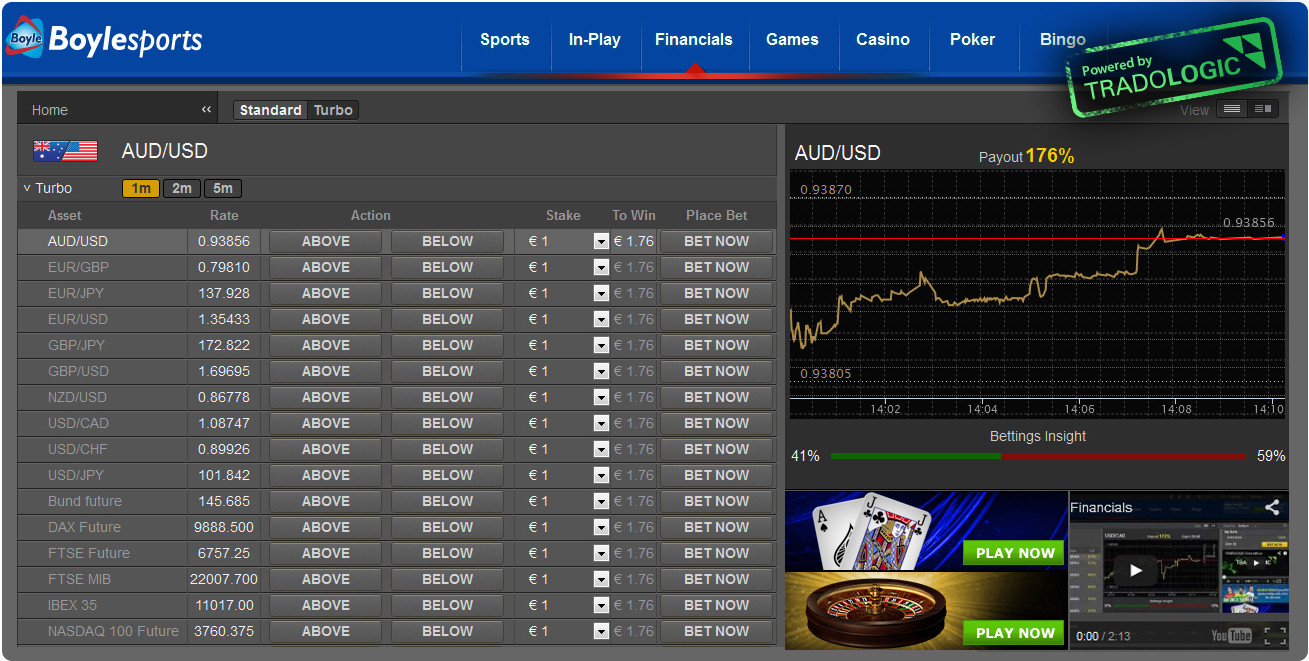Image resolution: width=1309 pixels, height=661 pixels.
Task: Click BET NOW for NZD/USD
Action: pyautogui.click(x=717, y=397)
